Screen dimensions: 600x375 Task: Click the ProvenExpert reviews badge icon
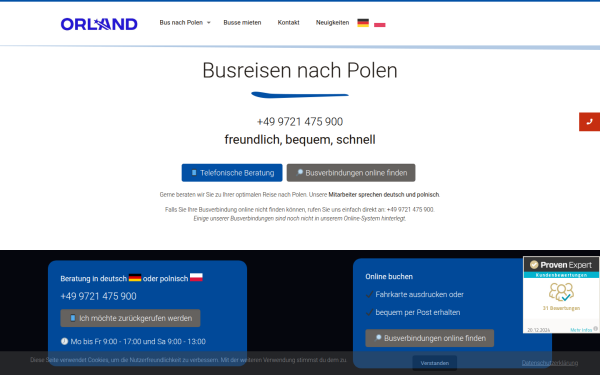[561, 292]
